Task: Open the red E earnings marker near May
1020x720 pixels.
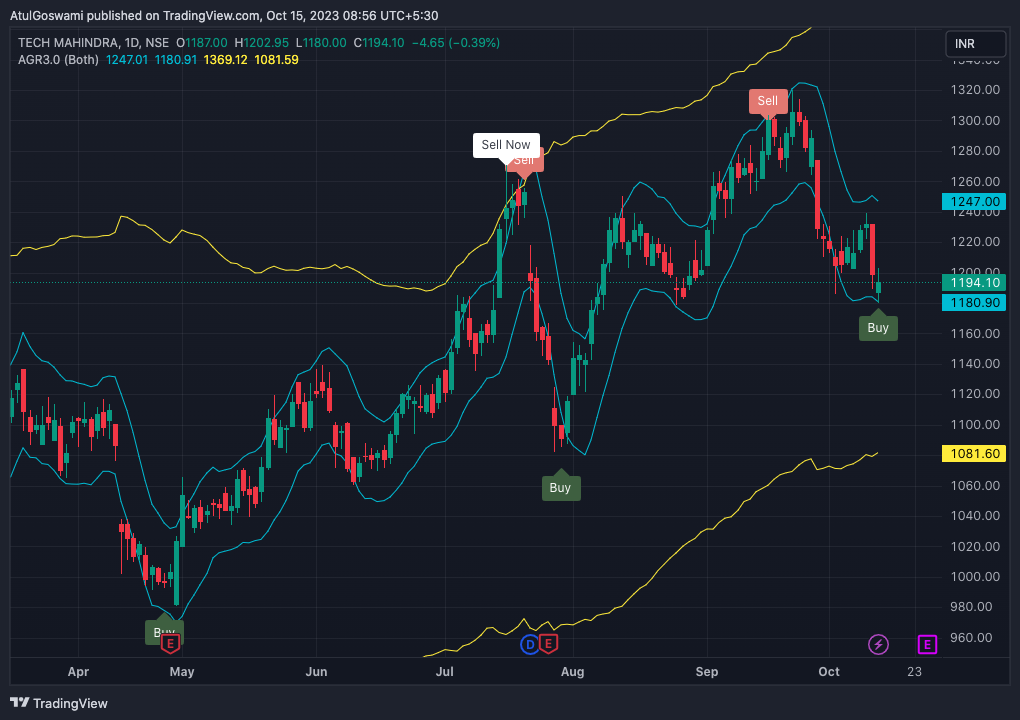Action: (x=170, y=644)
